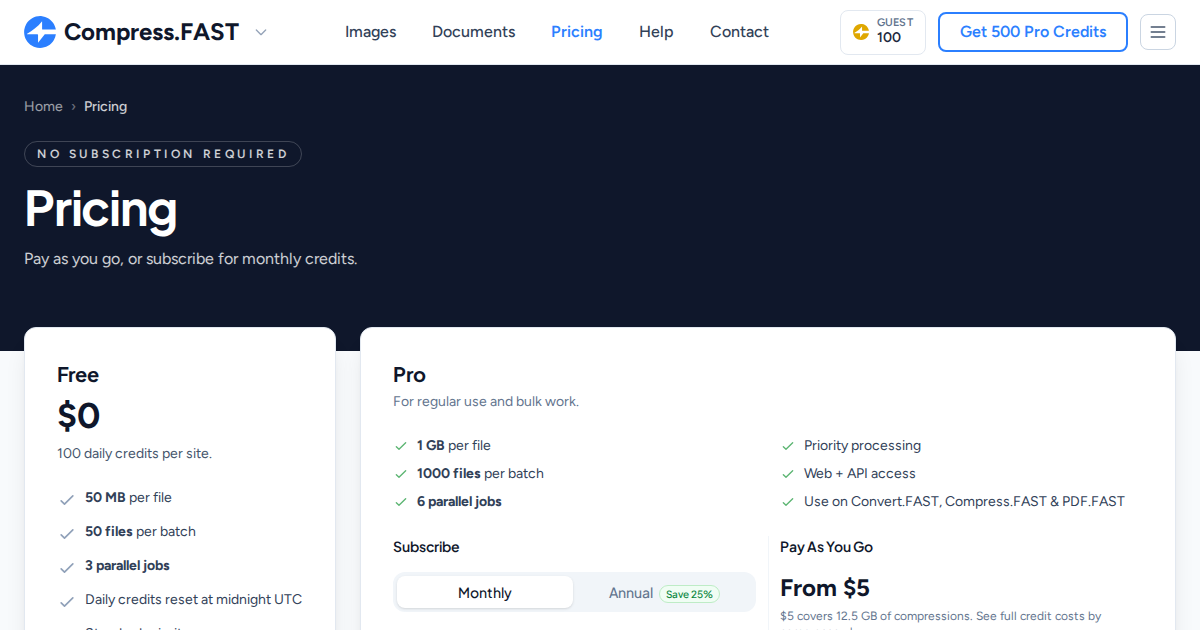Open the Documents menu item
Screen dimensions: 1200x630
click(474, 32)
